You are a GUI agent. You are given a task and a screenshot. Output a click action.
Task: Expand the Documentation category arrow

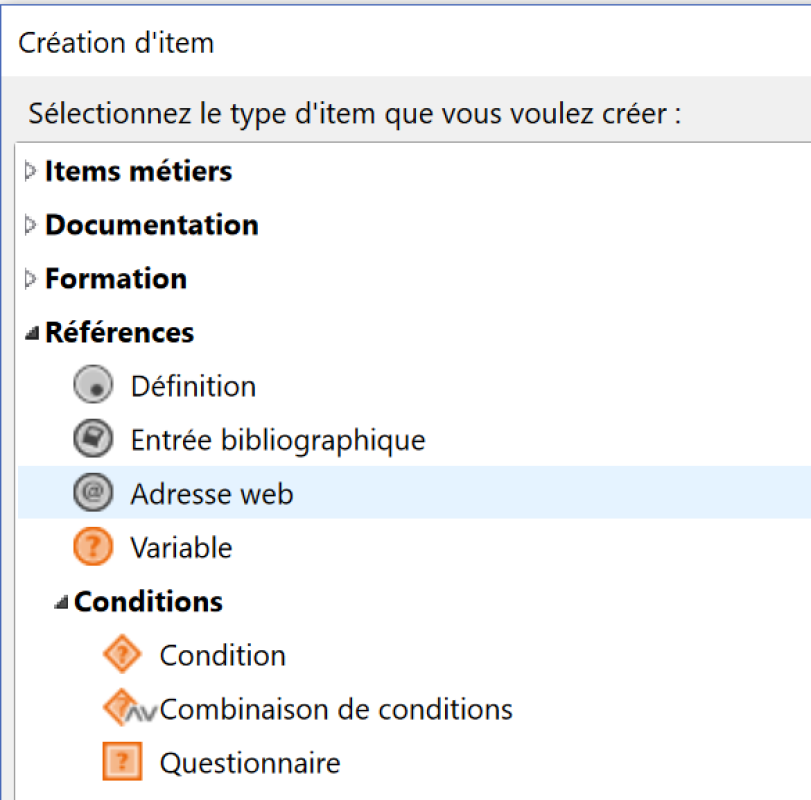coord(31,226)
